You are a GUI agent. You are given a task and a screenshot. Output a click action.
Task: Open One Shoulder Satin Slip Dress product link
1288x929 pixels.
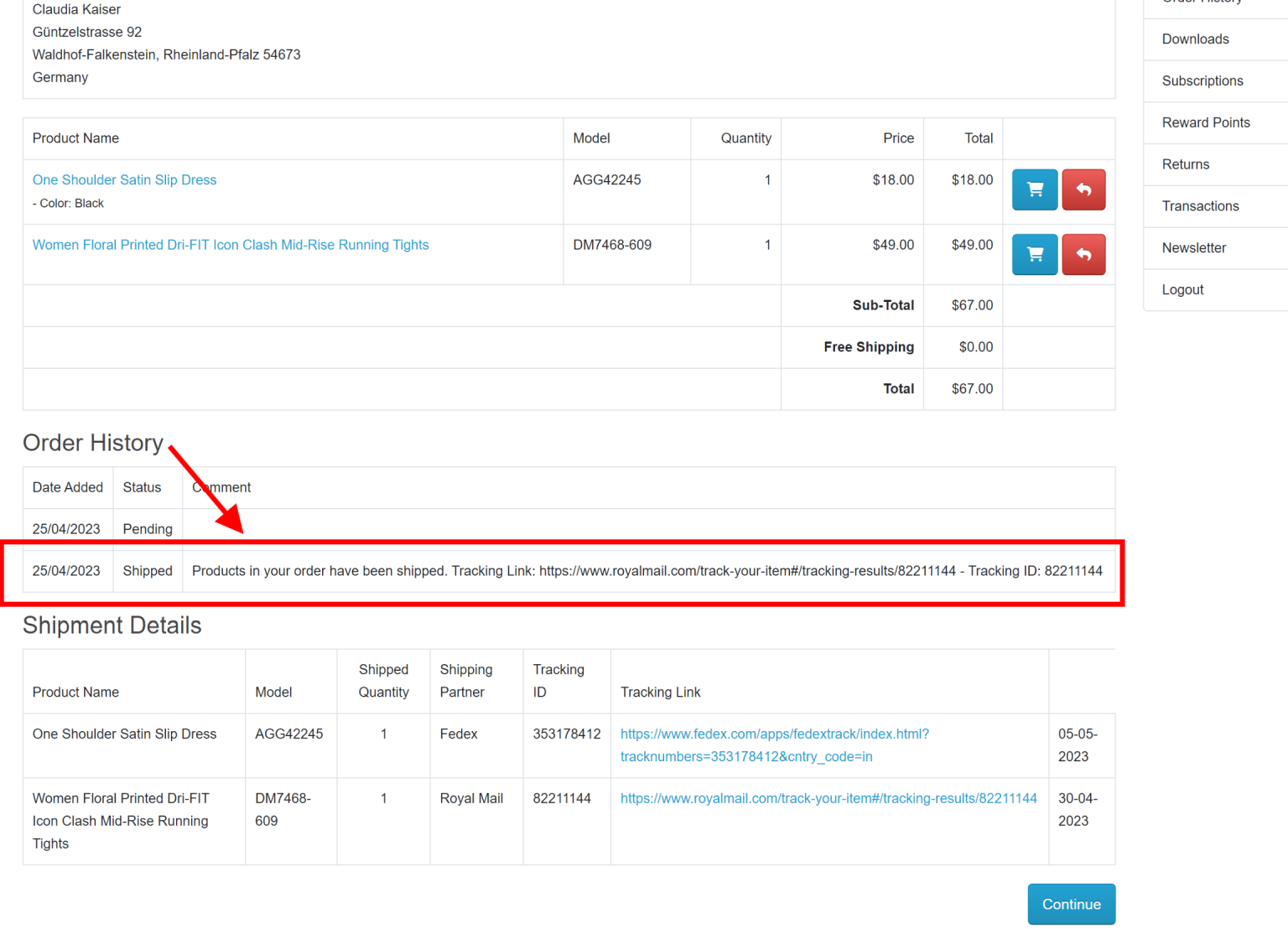[124, 180]
